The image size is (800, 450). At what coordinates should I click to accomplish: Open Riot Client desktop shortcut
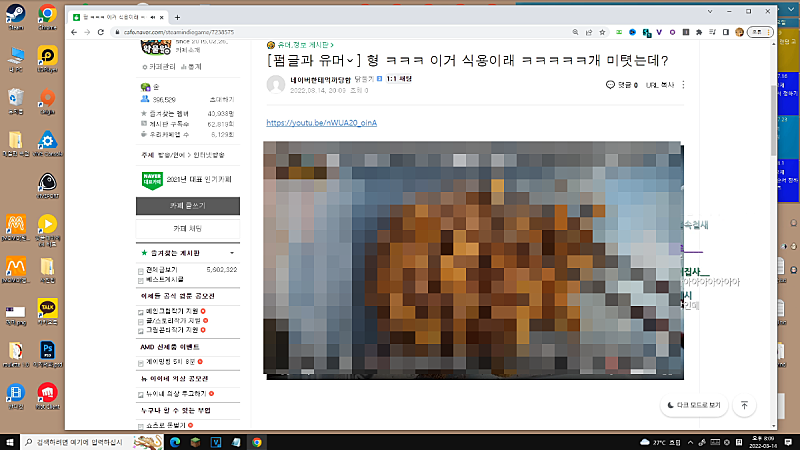pyautogui.click(x=47, y=396)
